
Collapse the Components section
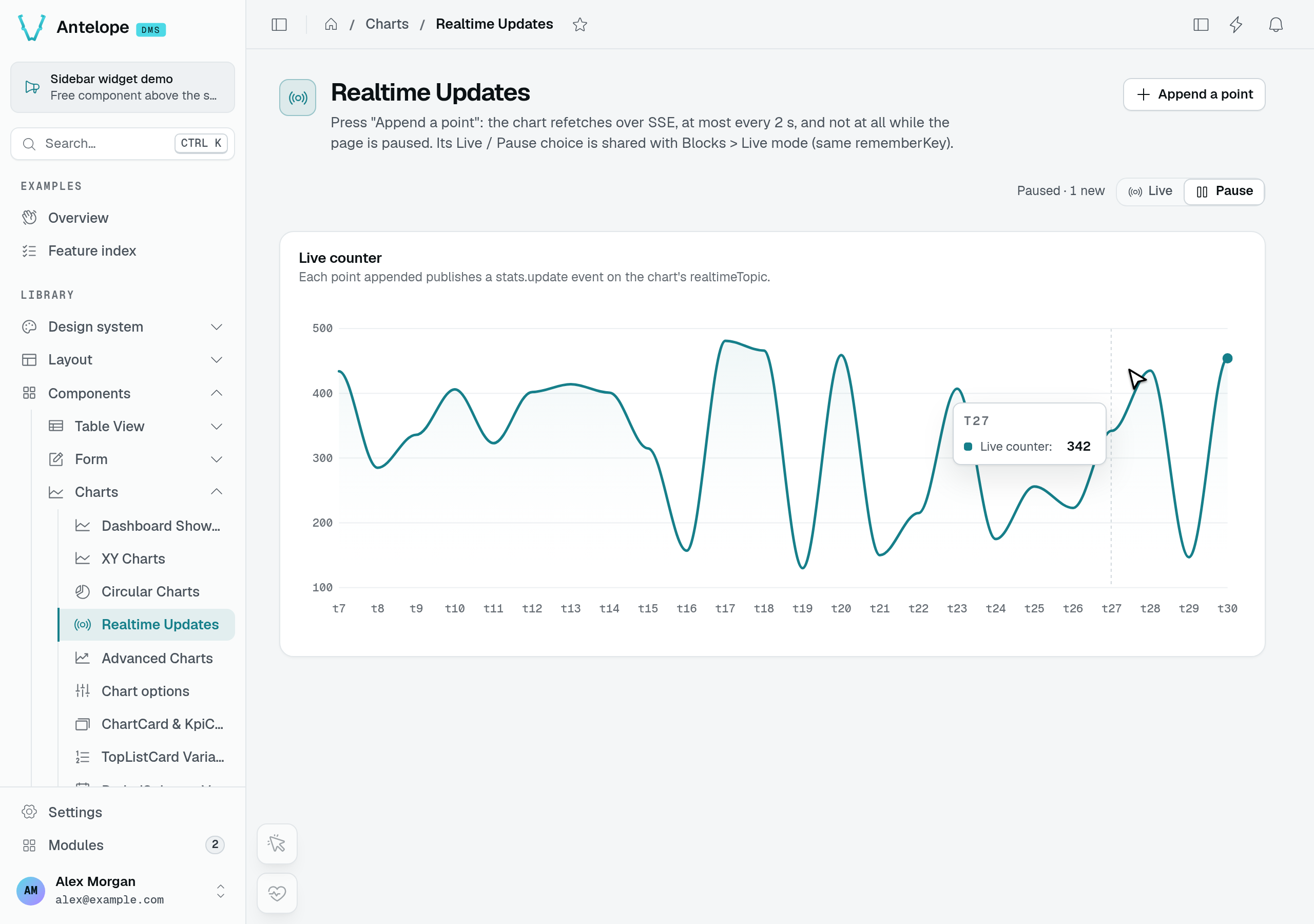(x=123, y=393)
